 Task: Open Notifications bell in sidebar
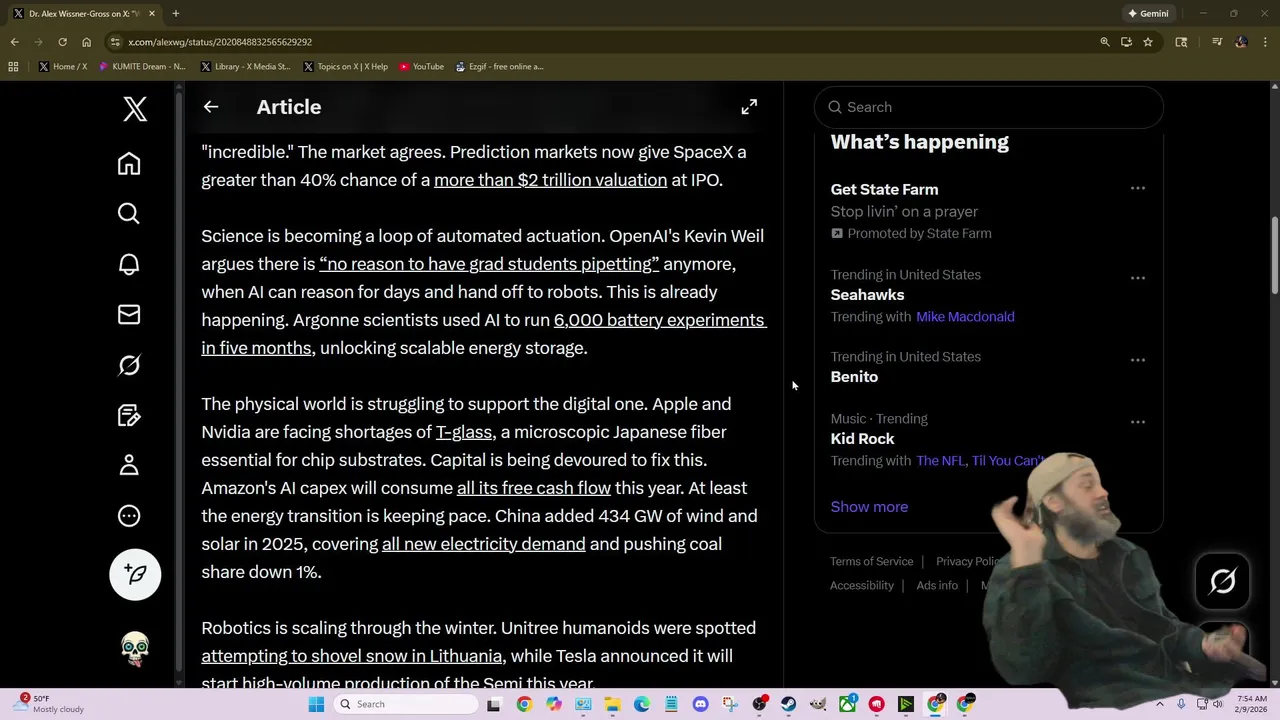pyautogui.click(x=129, y=264)
